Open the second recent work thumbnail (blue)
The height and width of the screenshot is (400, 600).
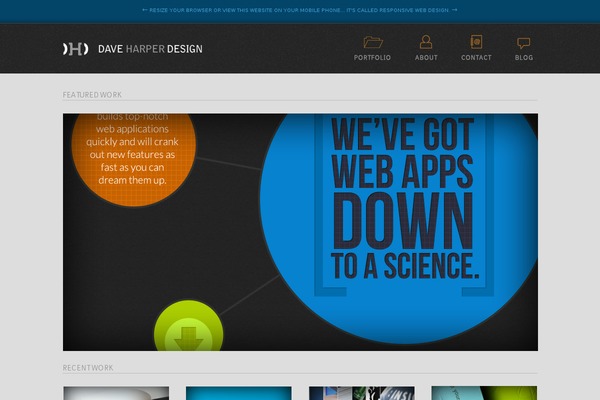[x=239, y=393]
